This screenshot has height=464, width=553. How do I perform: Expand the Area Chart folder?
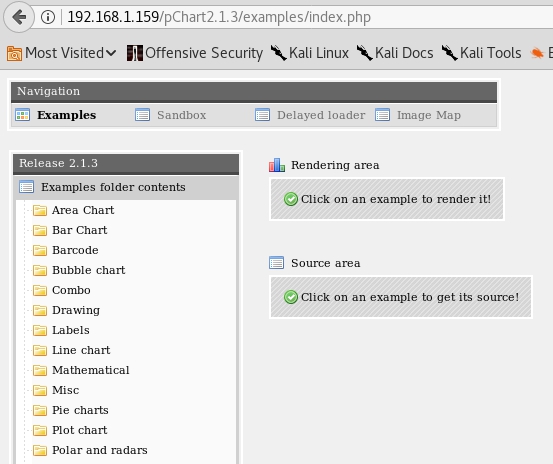[83, 210]
